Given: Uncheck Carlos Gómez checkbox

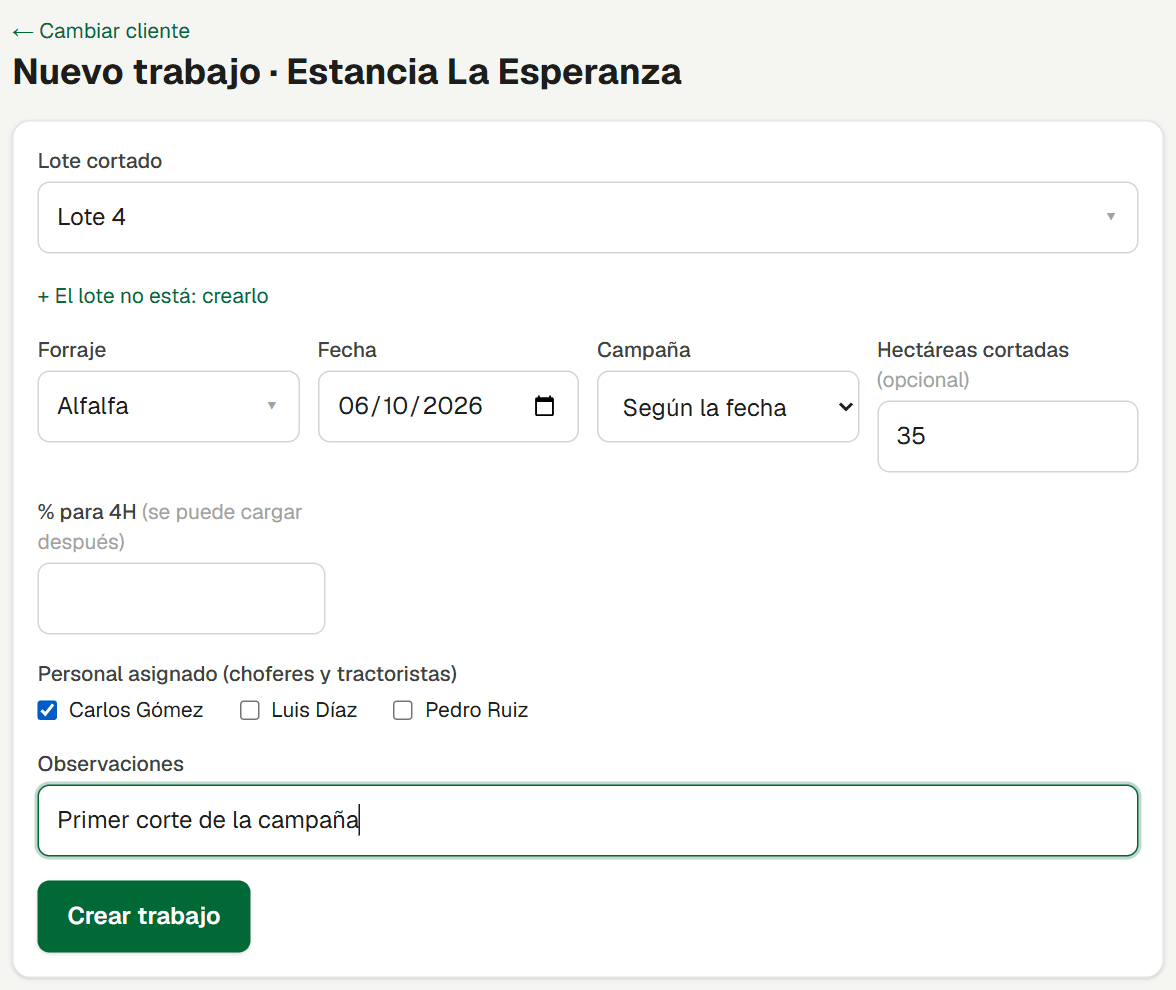Looking at the screenshot, I should coord(47,710).
